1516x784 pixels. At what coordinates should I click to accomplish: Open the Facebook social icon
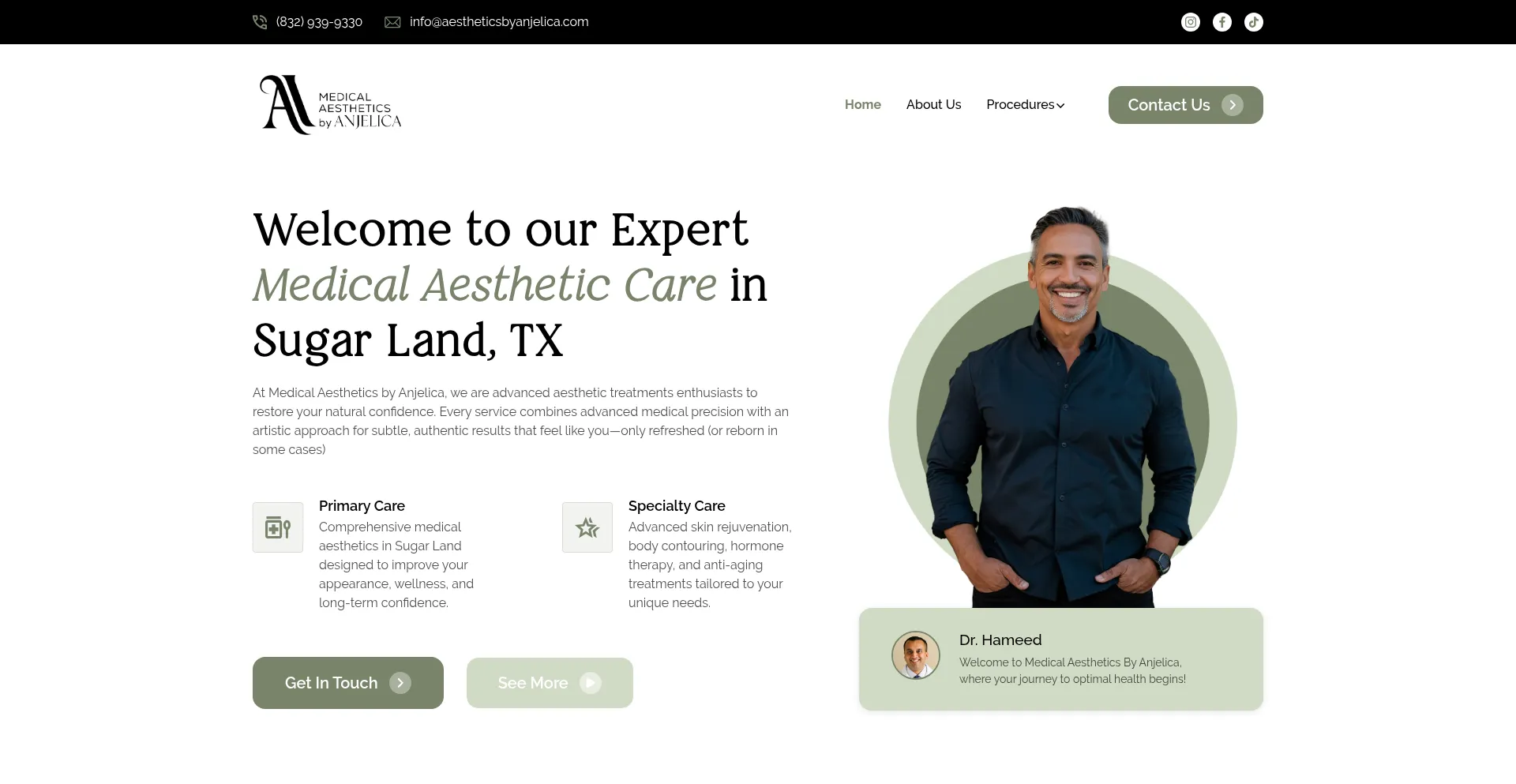pyautogui.click(x=1221, y=22)
